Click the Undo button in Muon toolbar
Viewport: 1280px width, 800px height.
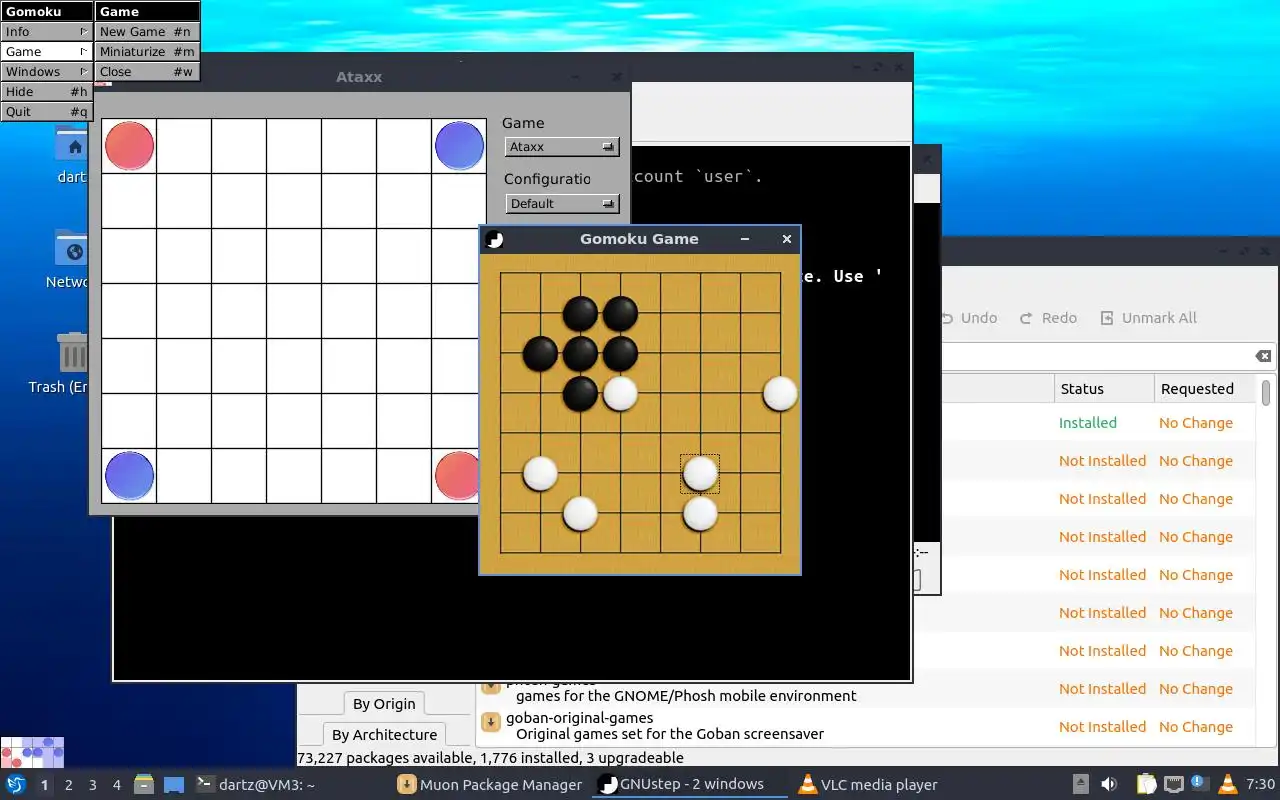969,318
